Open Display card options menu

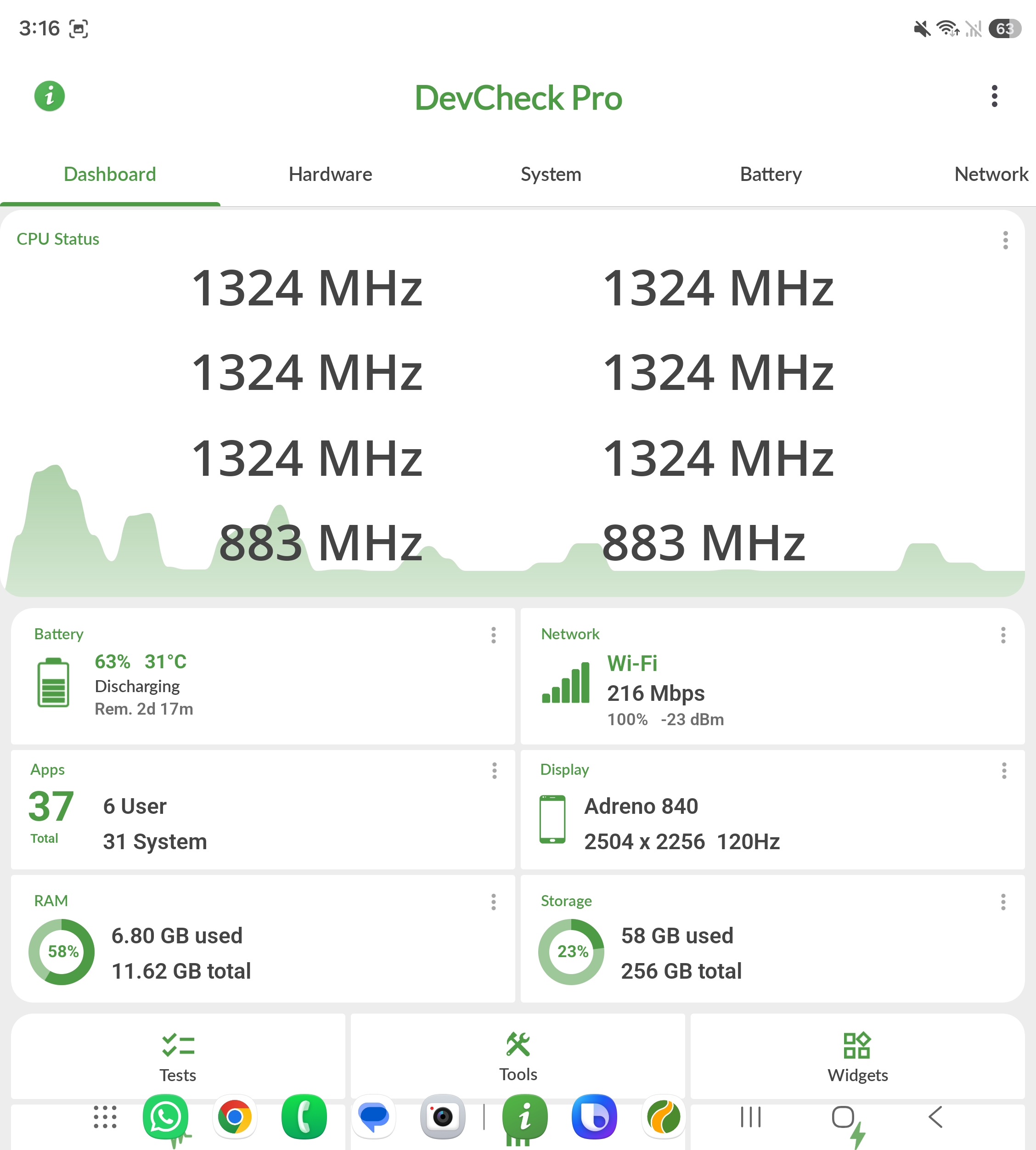pos(1003,771)
